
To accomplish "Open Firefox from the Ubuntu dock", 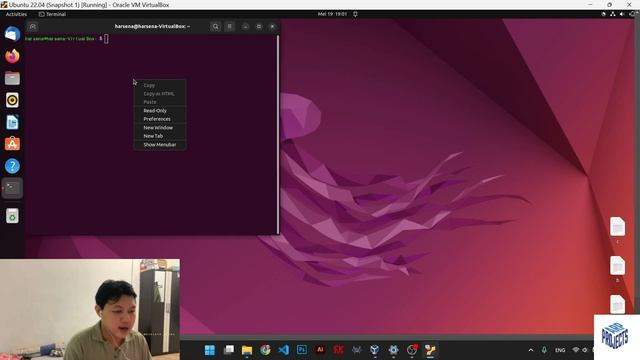I will pos(12,56).
